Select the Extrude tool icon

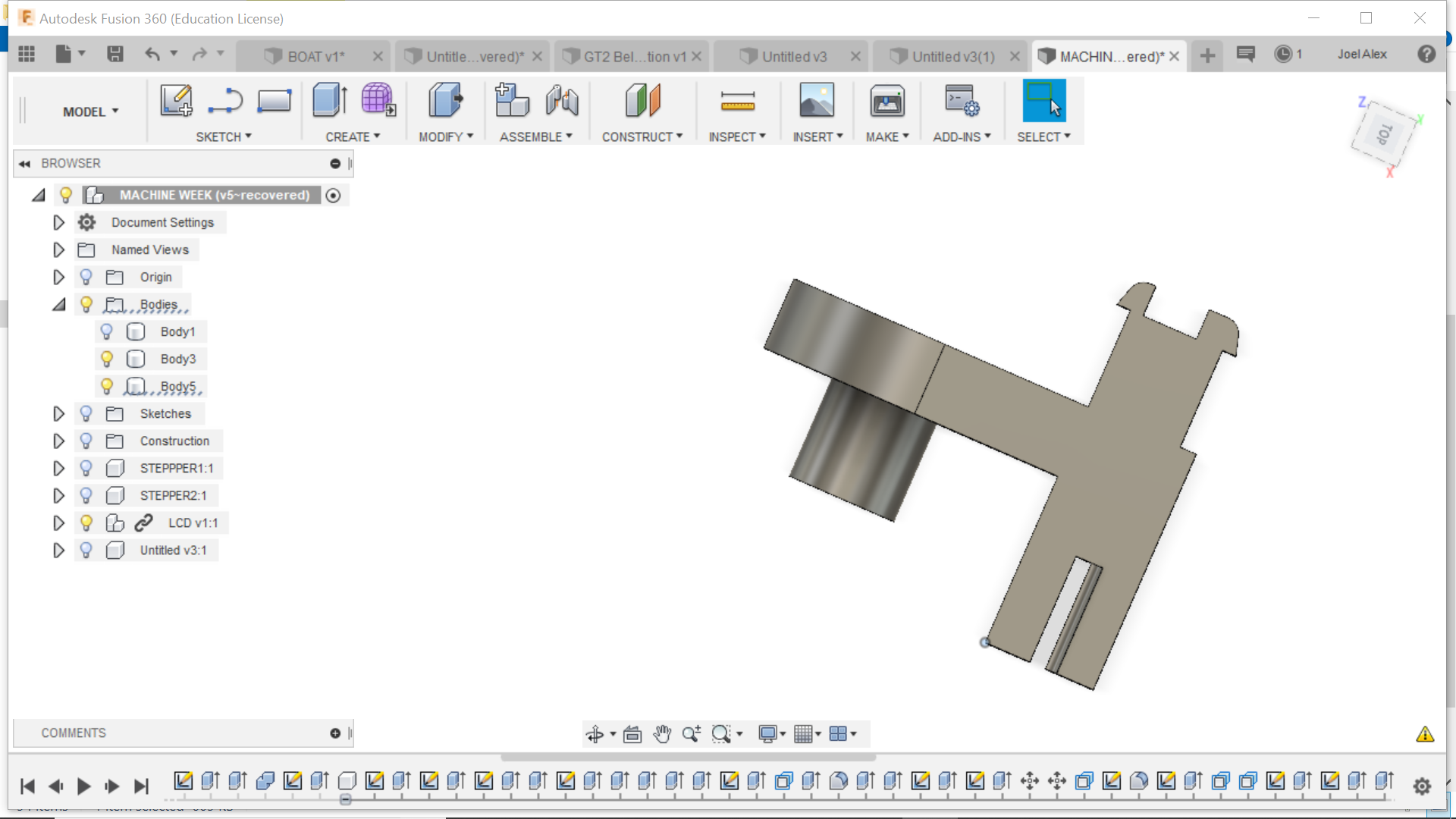330,101
